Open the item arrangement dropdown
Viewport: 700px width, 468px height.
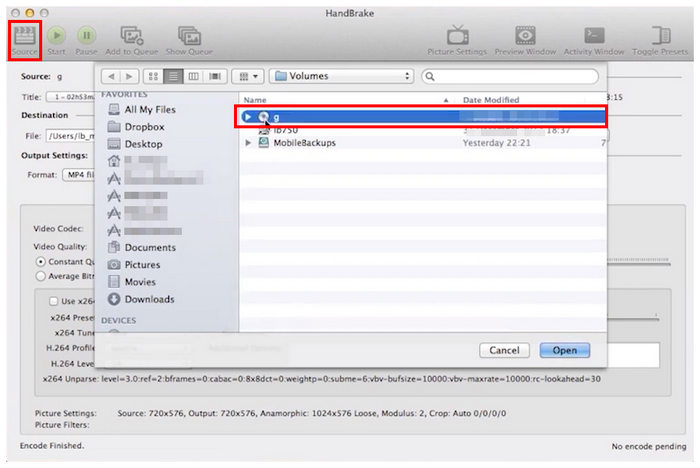248,76
